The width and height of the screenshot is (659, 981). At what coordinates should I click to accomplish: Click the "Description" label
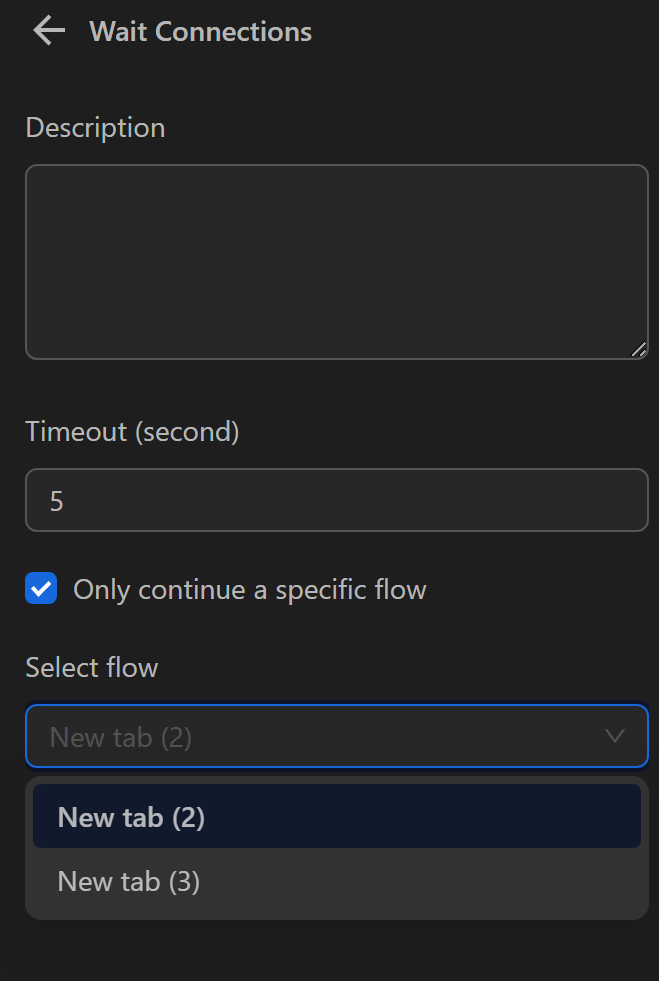95,127
